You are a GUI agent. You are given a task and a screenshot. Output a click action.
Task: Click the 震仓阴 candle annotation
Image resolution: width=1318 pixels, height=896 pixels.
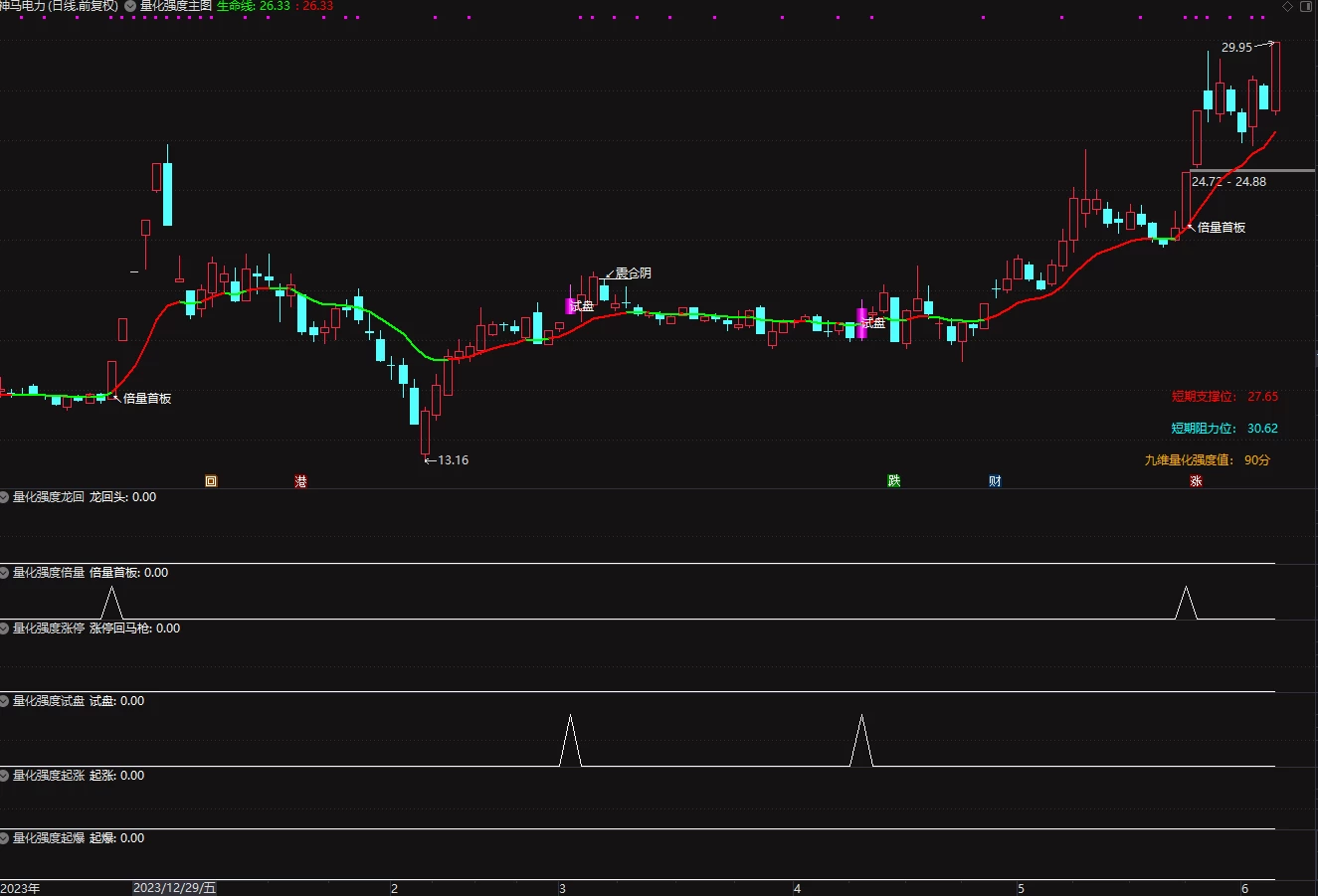point(634,273)
